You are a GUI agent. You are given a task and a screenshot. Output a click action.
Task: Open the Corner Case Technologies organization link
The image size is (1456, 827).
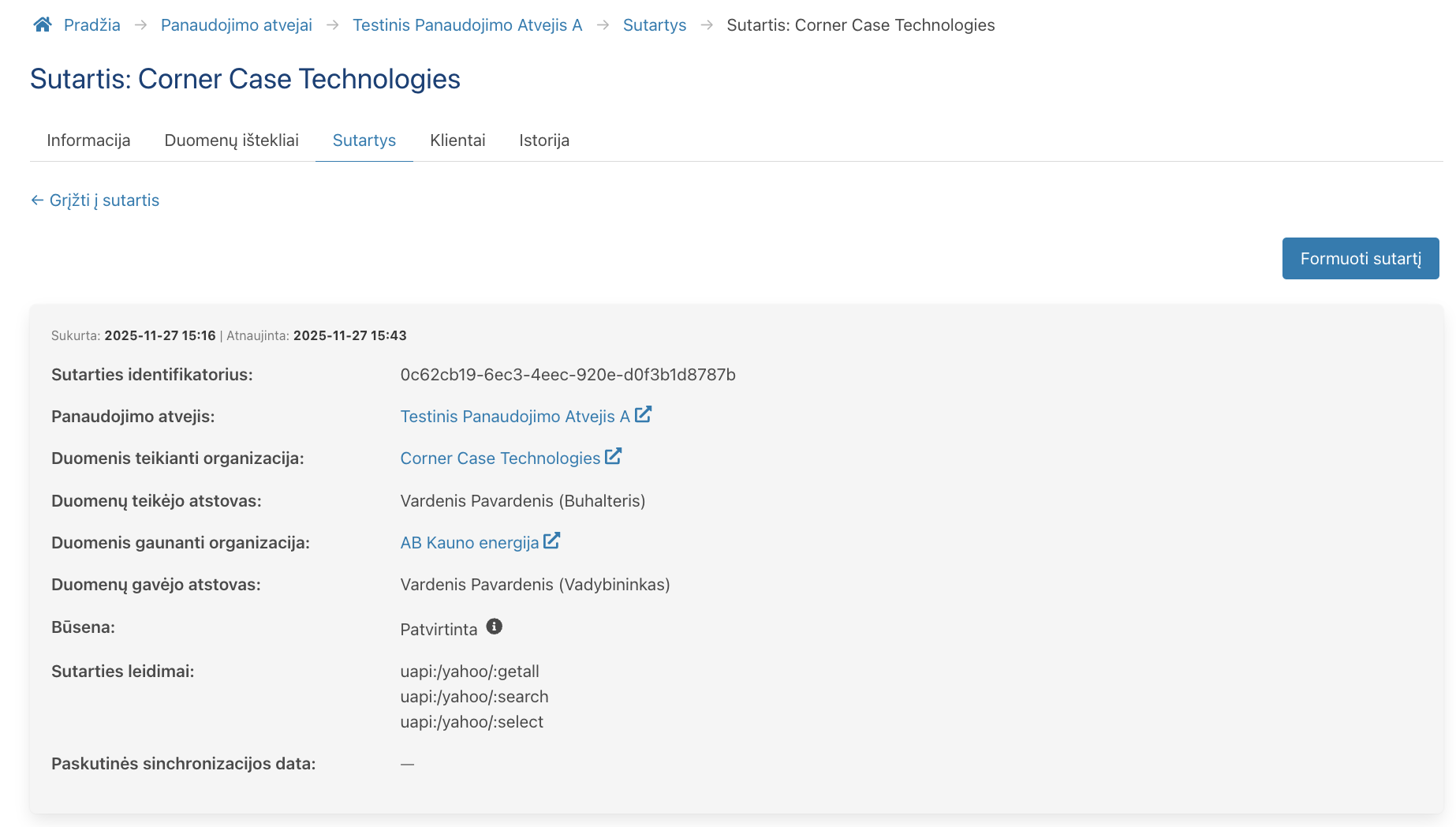[x=500, y=458]
